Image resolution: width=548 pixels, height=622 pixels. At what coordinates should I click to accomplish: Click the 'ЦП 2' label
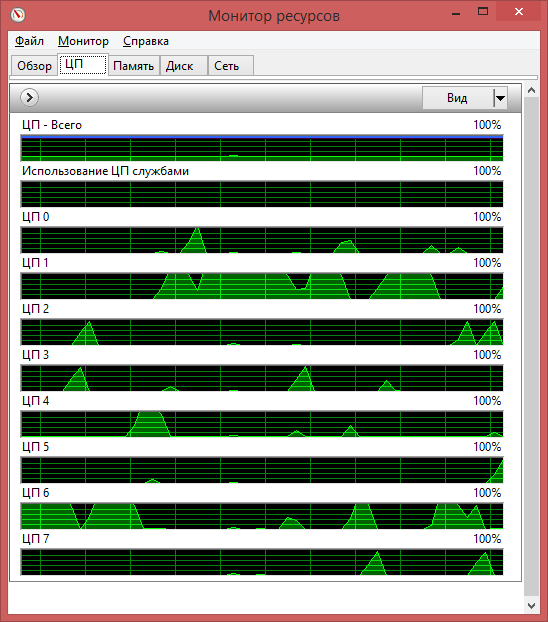coord(35,309)
